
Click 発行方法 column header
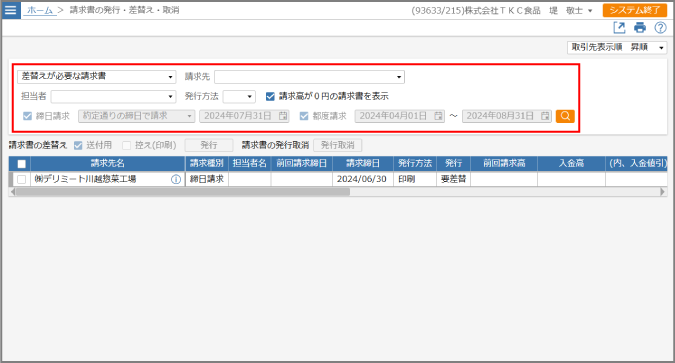pos(415,164)
